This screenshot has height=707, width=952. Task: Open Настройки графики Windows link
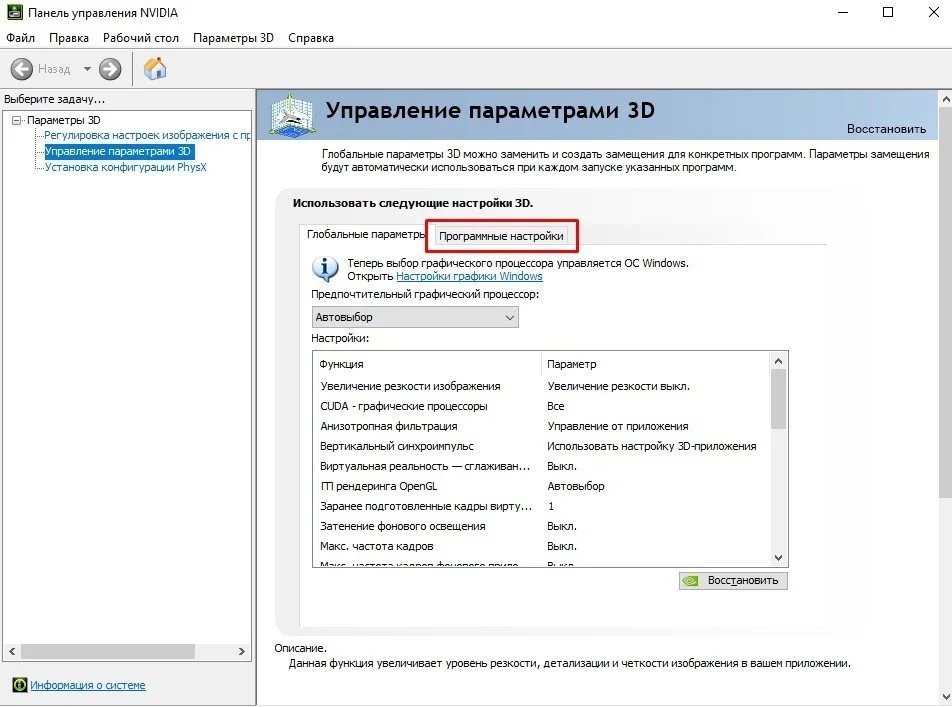click(469, 276)
